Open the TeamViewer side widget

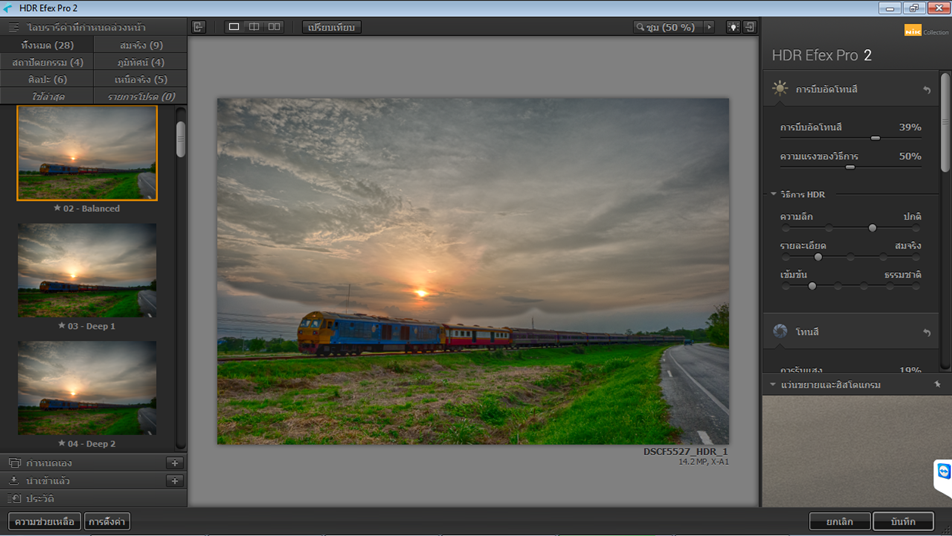point(943,472)
